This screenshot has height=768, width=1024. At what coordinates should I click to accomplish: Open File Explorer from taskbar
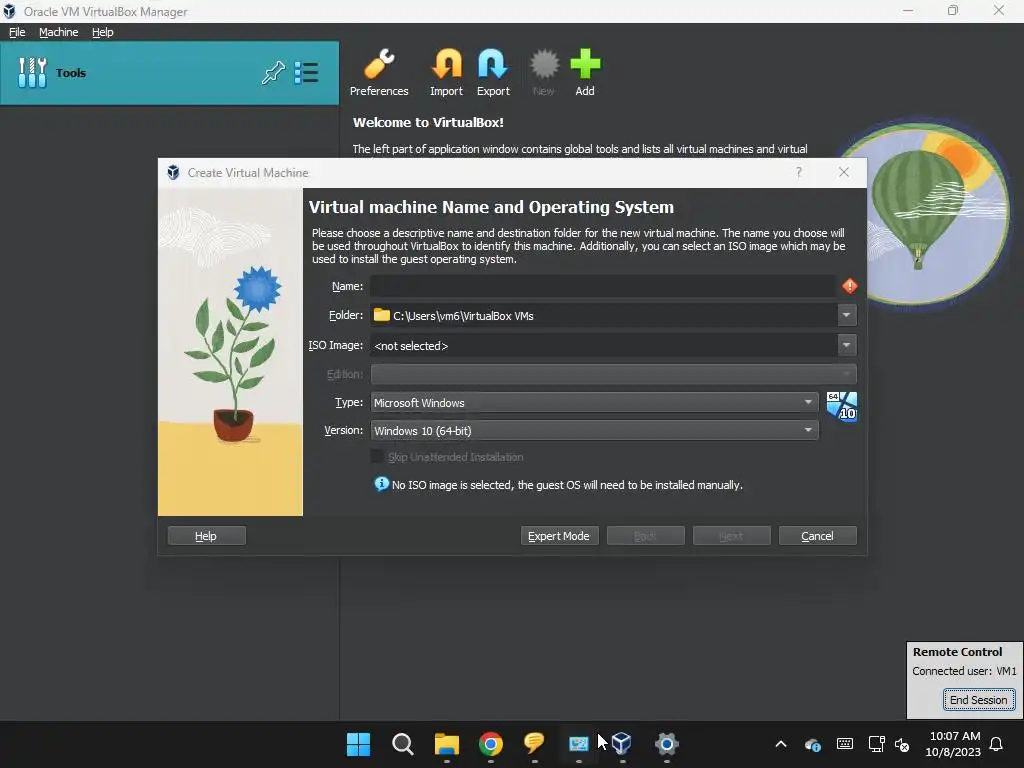pos(447,744)
